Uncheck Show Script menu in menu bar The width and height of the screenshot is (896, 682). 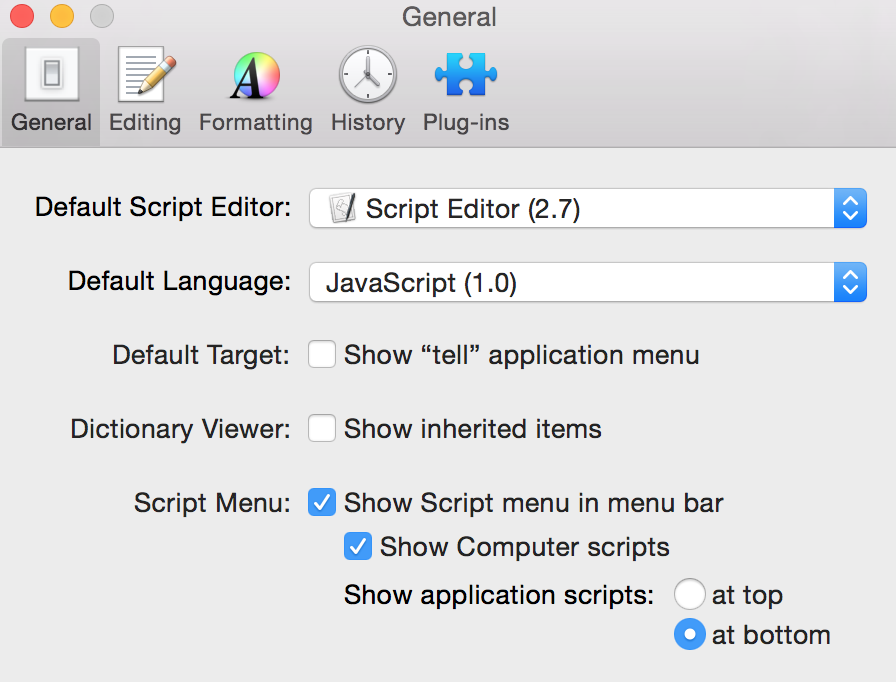322,503
